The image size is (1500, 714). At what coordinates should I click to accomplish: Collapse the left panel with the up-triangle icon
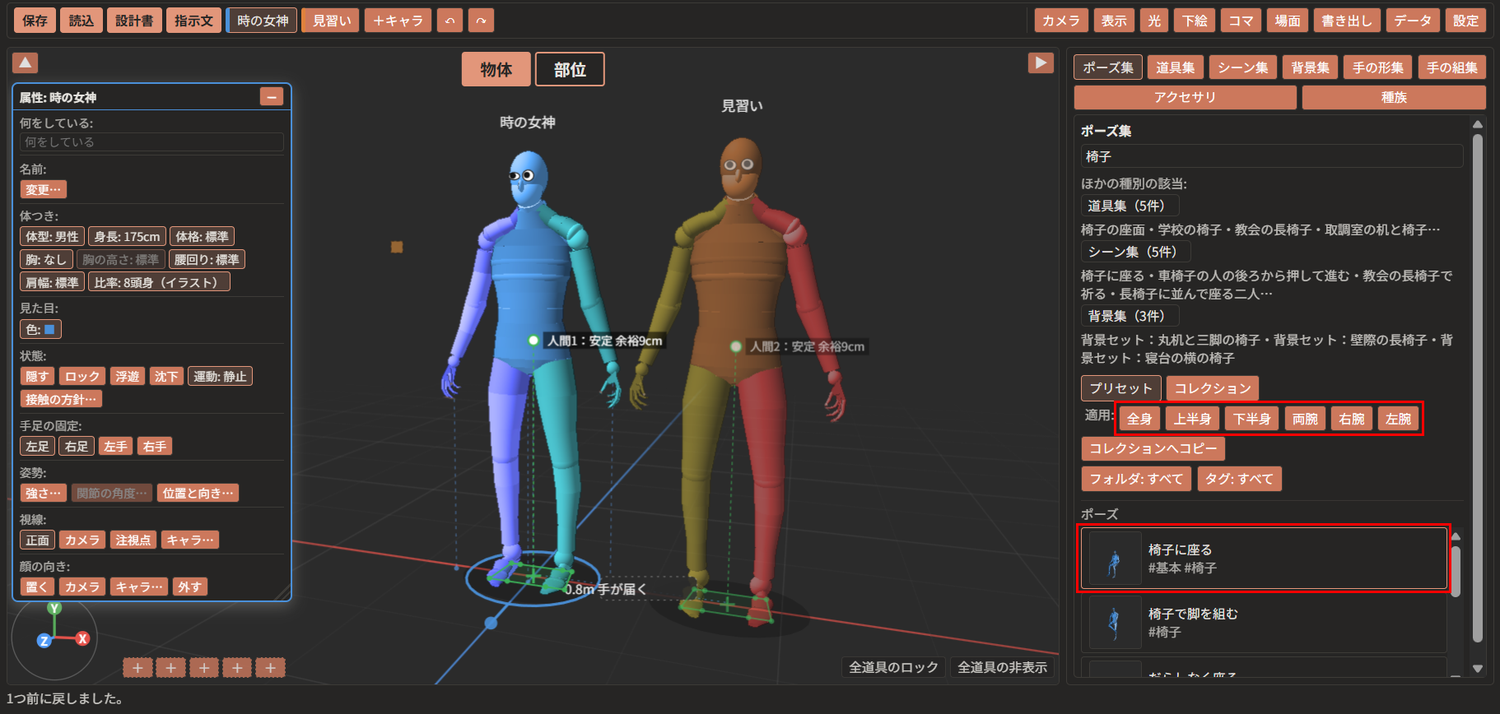(x=25, y=63)
